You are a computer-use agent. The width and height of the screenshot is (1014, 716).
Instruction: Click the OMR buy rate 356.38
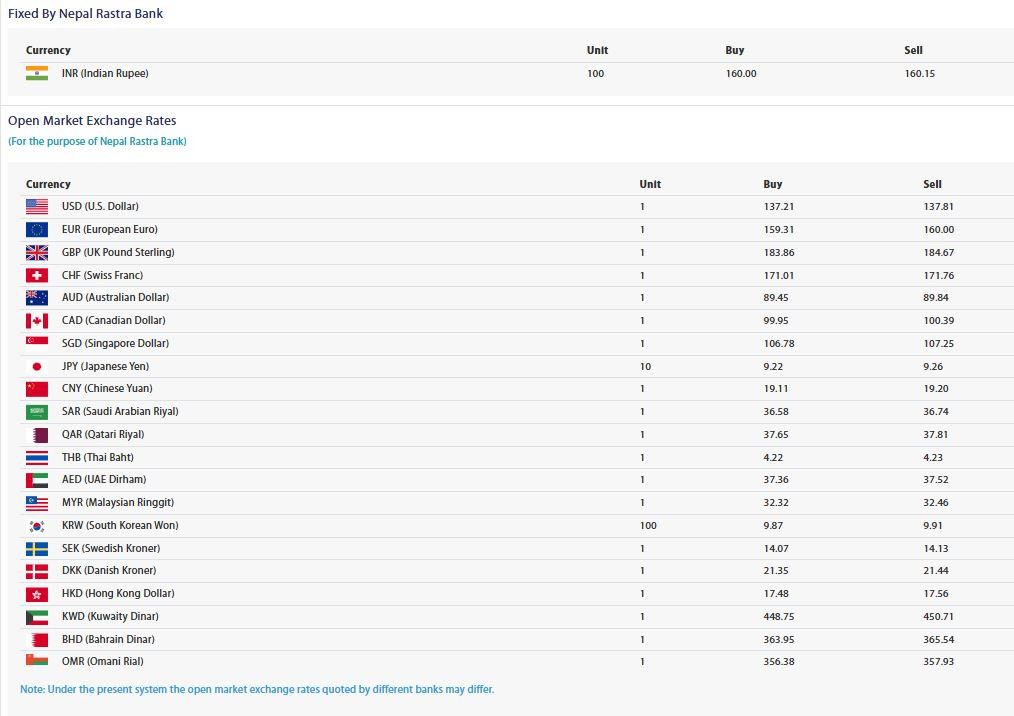(779, 662)
